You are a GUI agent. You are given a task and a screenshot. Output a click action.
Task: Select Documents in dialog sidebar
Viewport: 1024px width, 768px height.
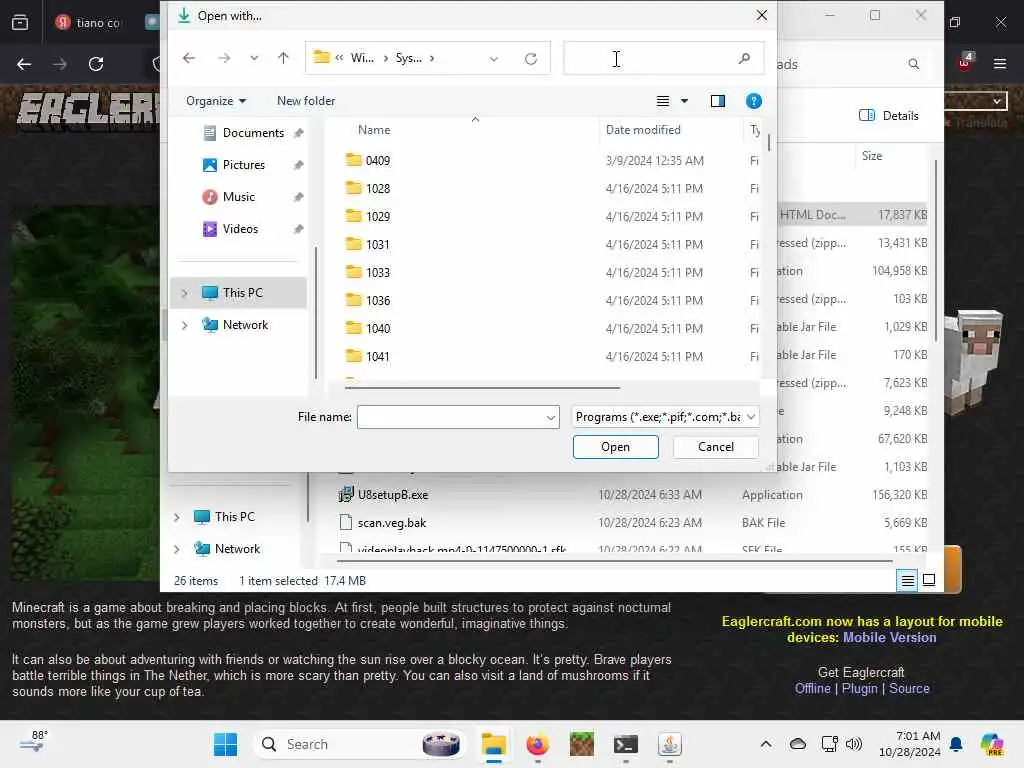[x=253, y=133]
